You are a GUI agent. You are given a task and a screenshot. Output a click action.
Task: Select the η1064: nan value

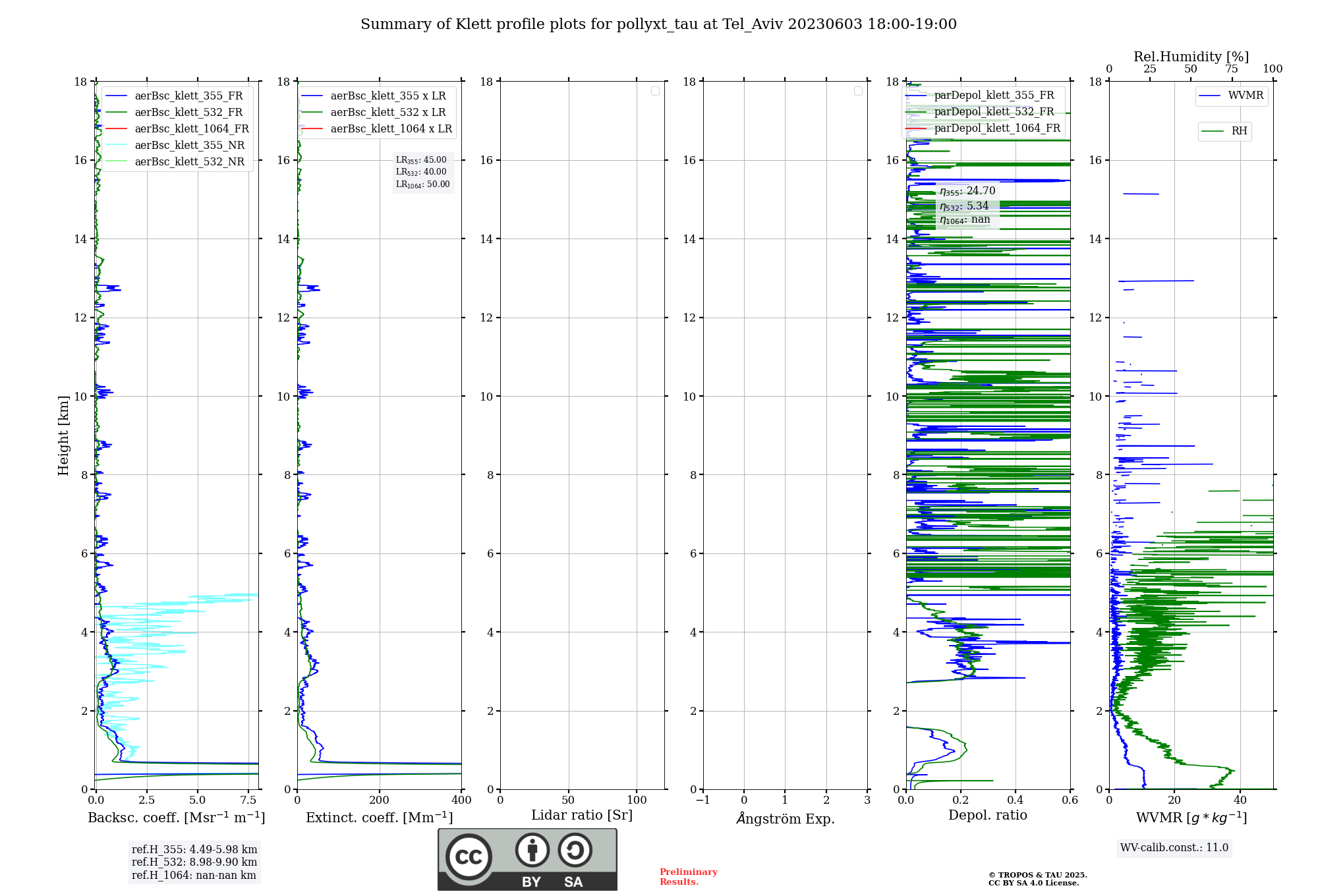coord(965,220)
